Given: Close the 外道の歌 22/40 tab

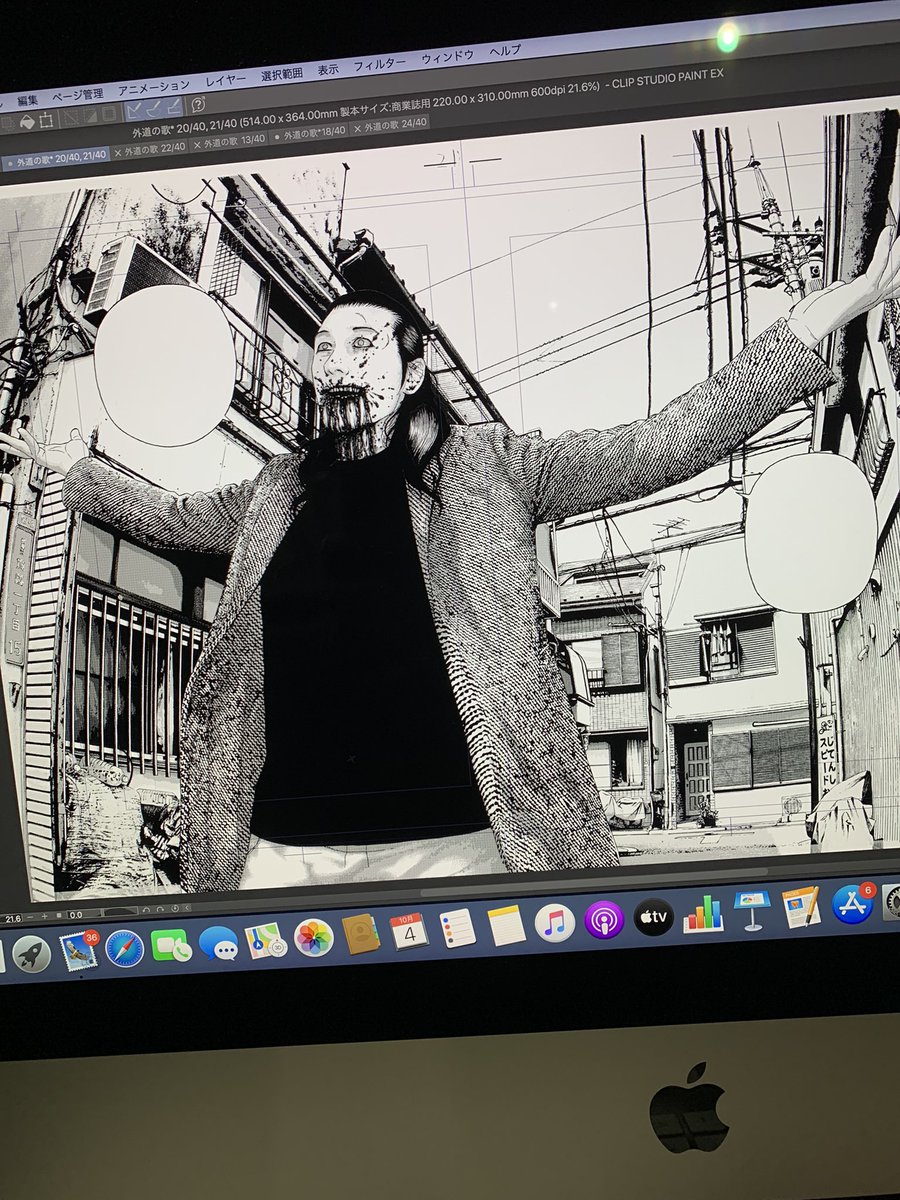Looking at the screenshot, I should (118, 153).
